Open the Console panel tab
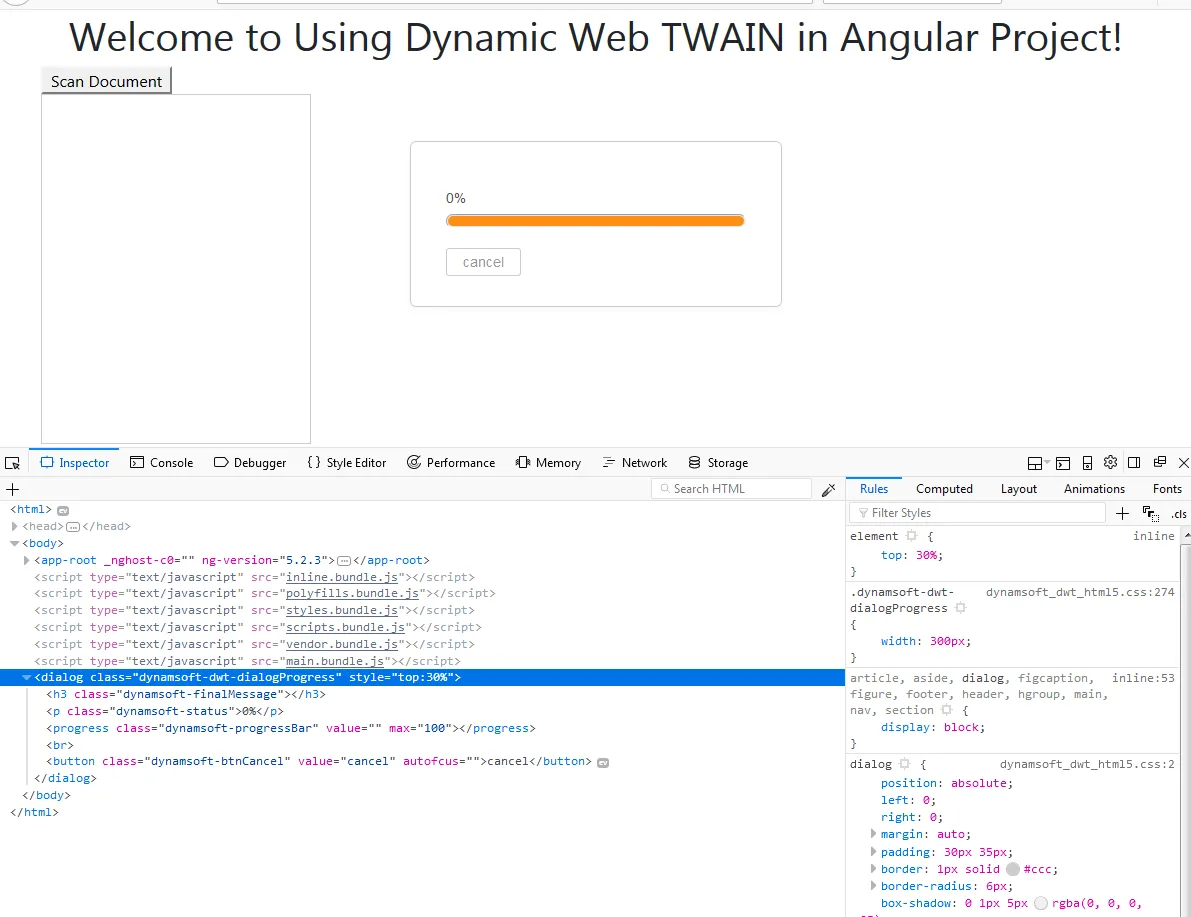The image size is (1191, 917). [x=162, y=462]
